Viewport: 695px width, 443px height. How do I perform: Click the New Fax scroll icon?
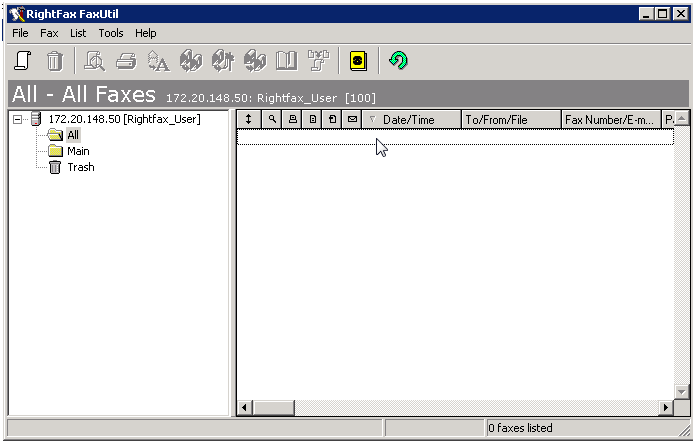[x=23, y=61]
